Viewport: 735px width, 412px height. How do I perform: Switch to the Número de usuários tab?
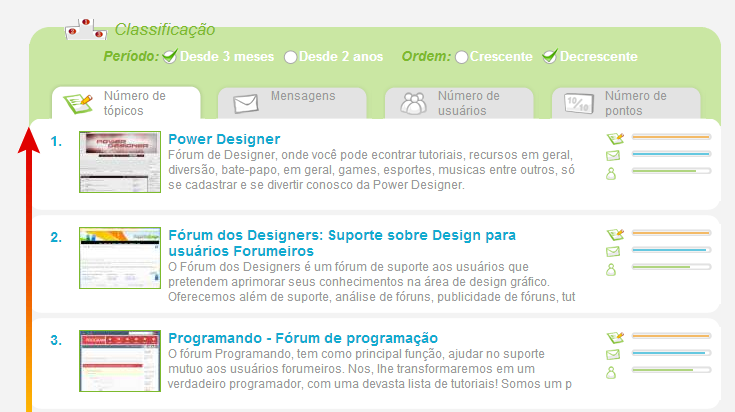click(459, 103)
